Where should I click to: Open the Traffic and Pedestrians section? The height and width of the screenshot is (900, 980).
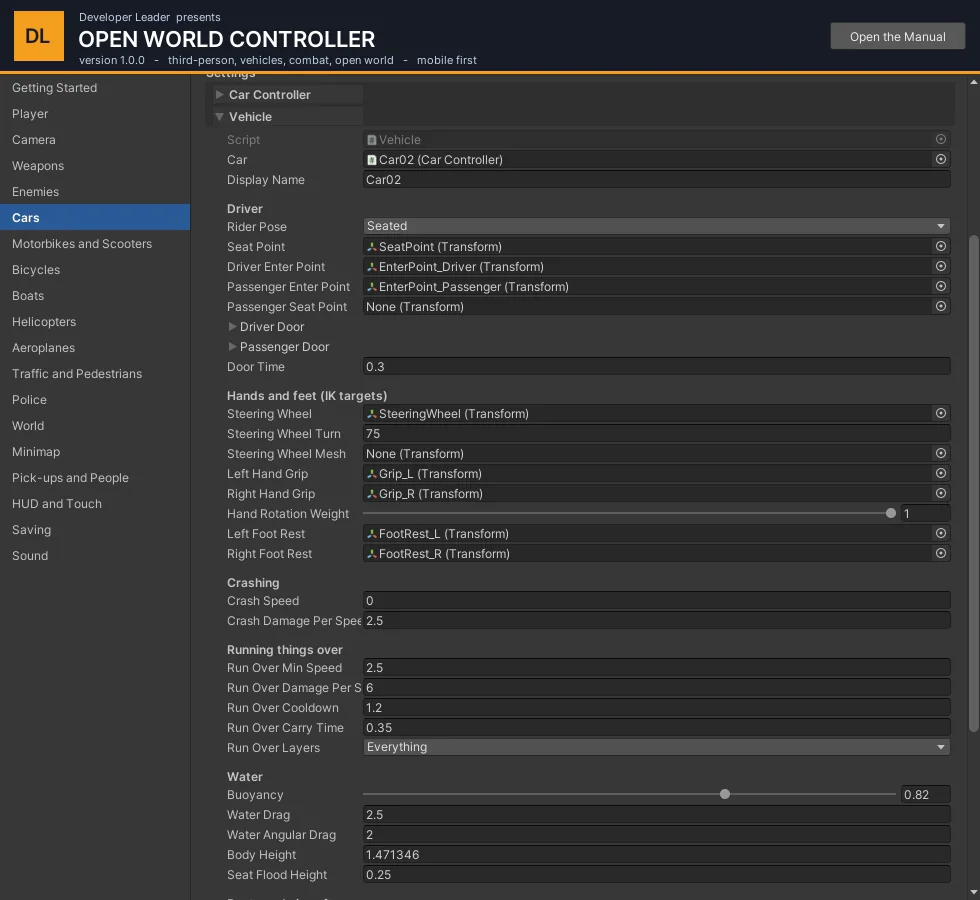95,374
